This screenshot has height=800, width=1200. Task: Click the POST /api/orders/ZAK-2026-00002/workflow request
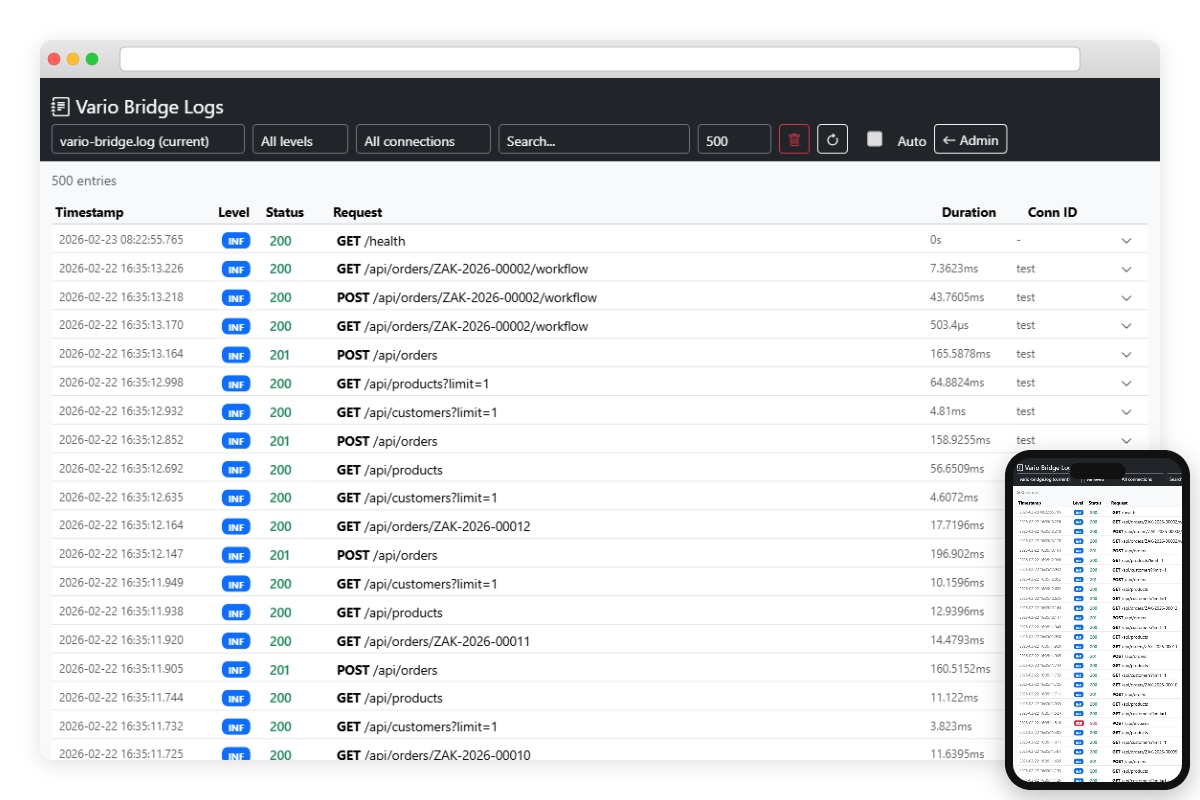[x=467, y=297]
